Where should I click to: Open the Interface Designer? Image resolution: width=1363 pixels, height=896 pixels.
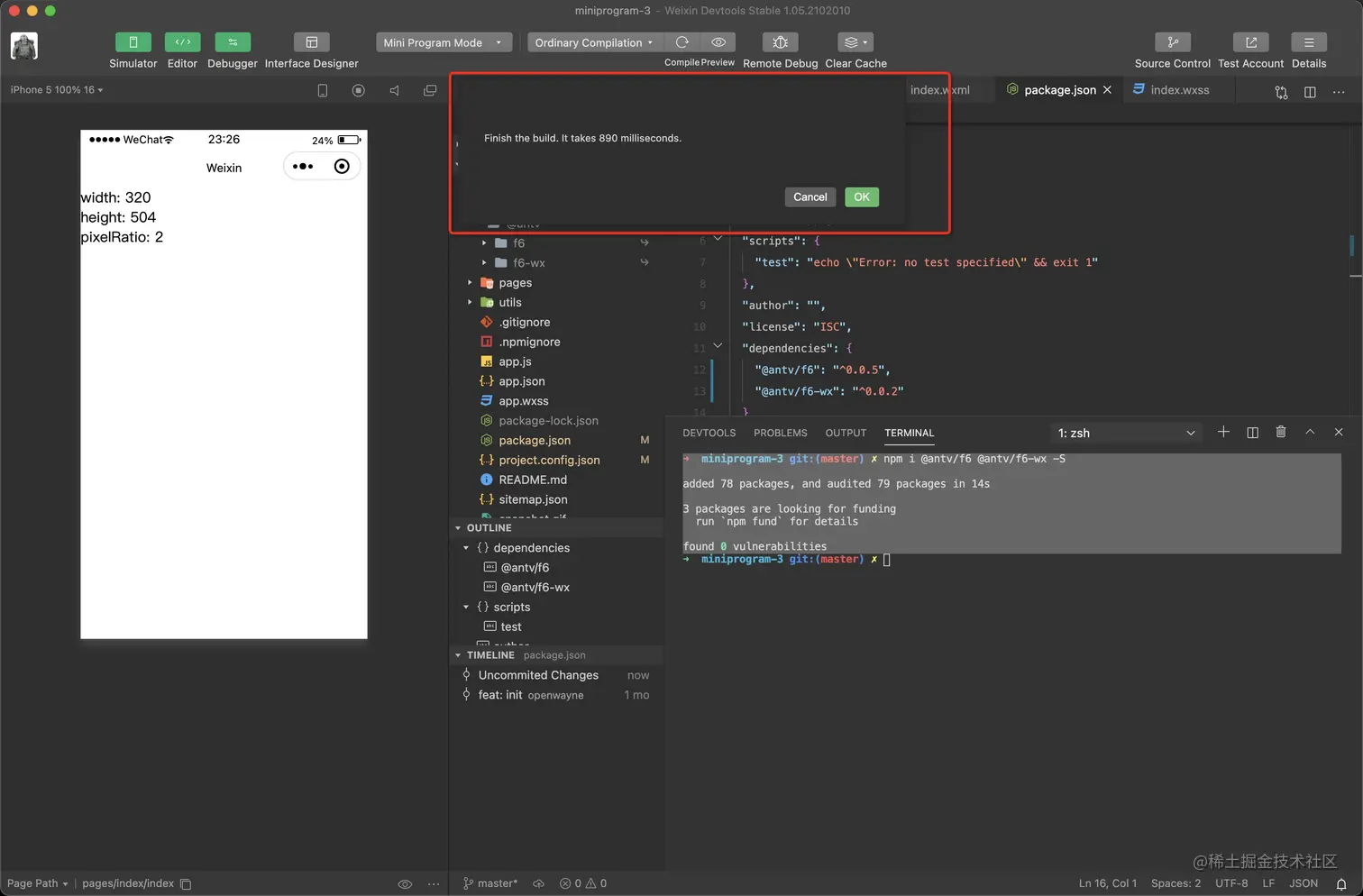click(x=311, y=42)
